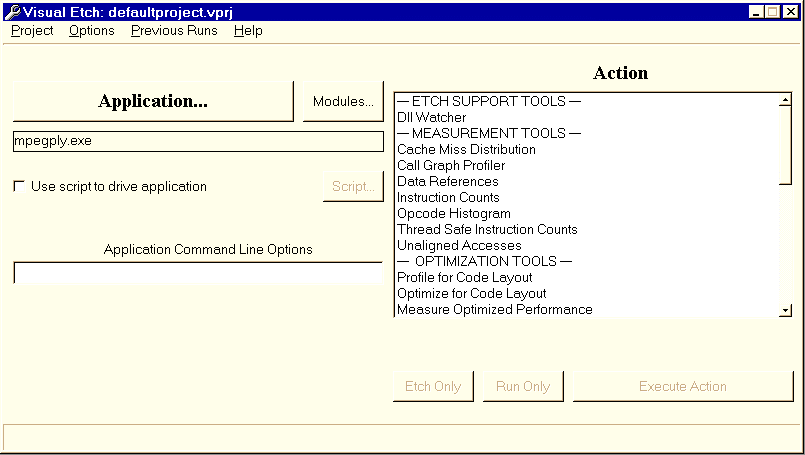Click the Application Command Line Options field
The width and height of the screenshot is (805, 455).
point(197,273)
